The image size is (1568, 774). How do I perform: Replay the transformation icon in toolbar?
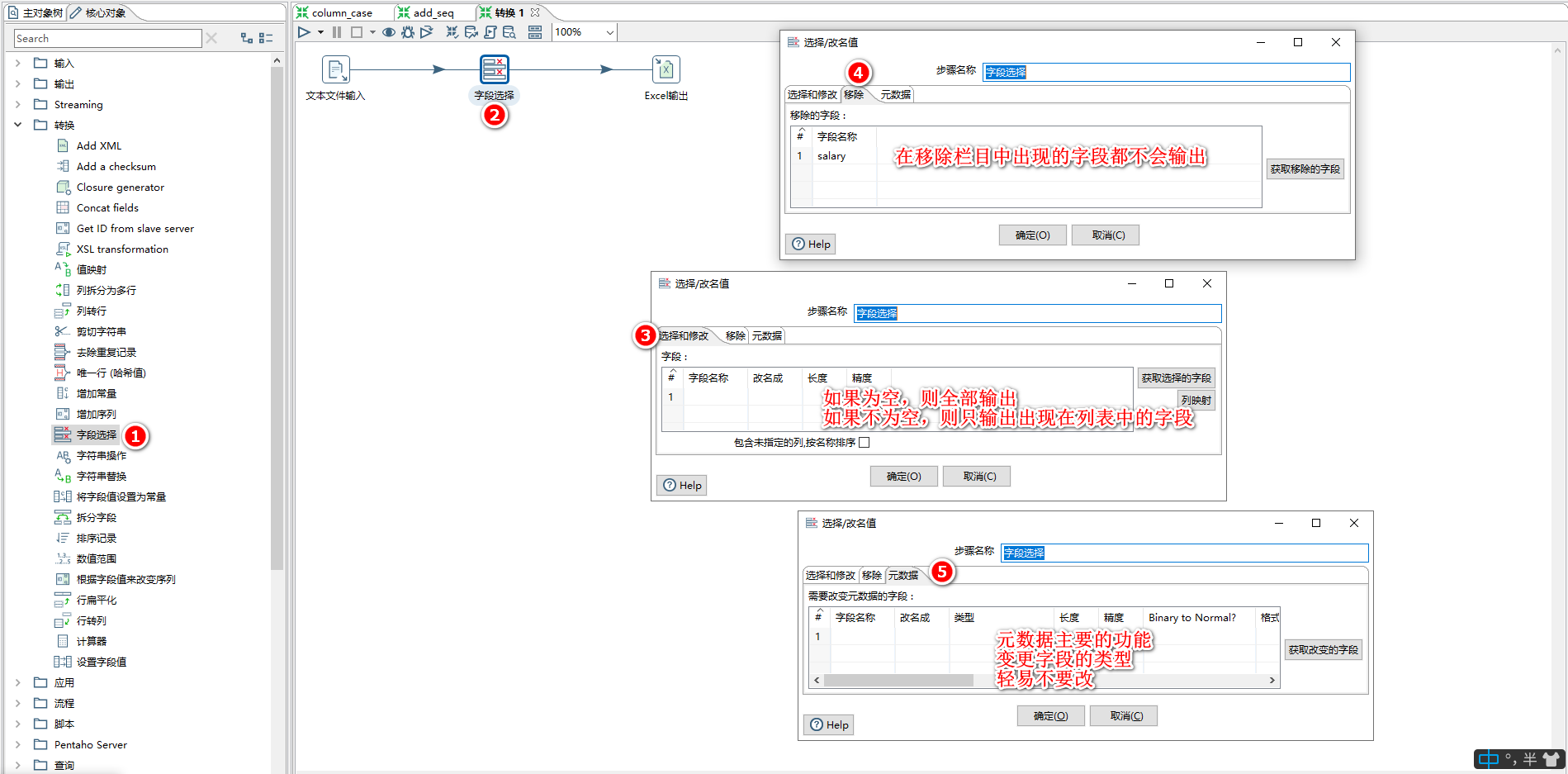(427, 32)
